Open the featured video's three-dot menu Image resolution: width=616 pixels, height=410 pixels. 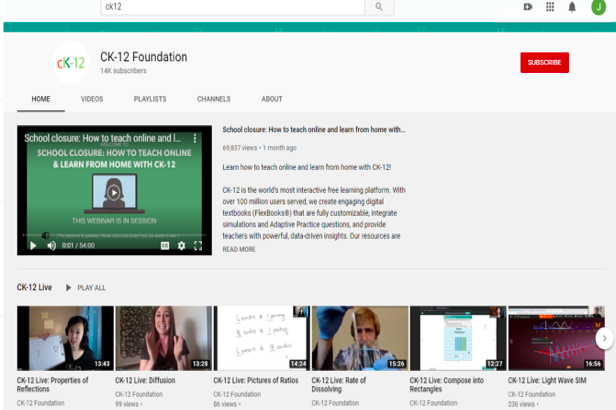(195, 138)
